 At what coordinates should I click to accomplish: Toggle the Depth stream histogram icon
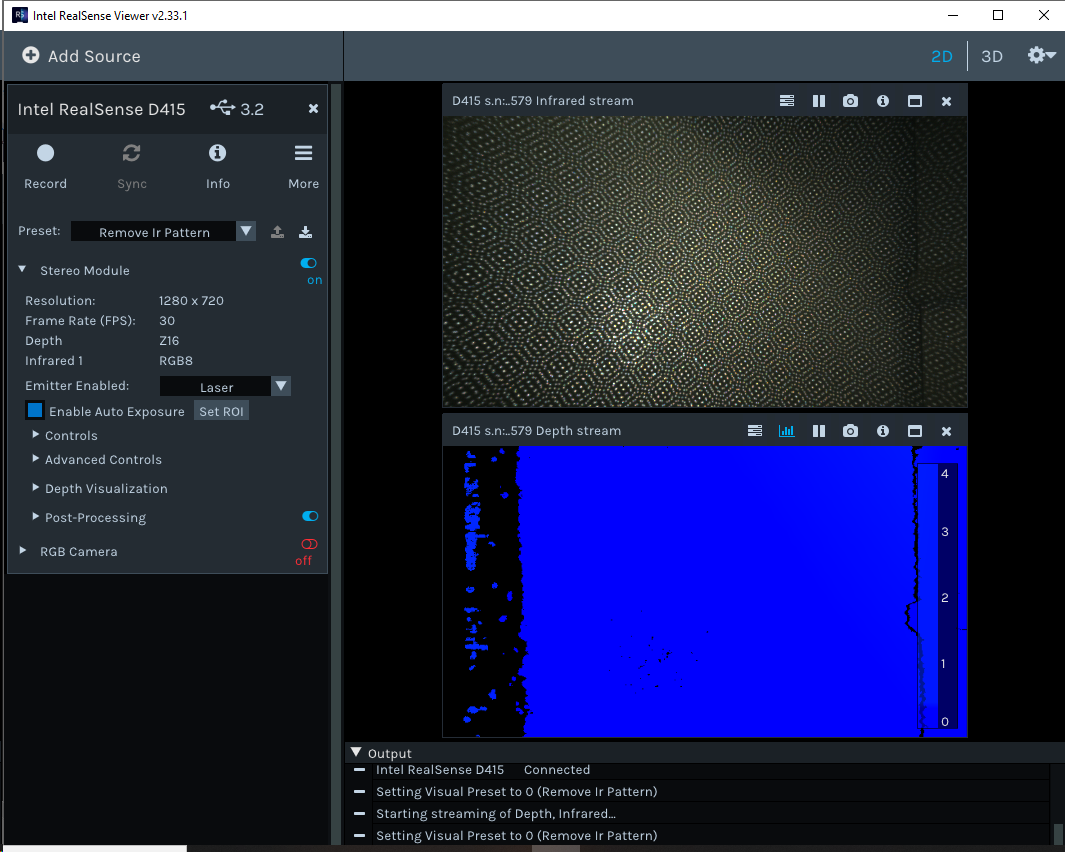pos(787,431)
